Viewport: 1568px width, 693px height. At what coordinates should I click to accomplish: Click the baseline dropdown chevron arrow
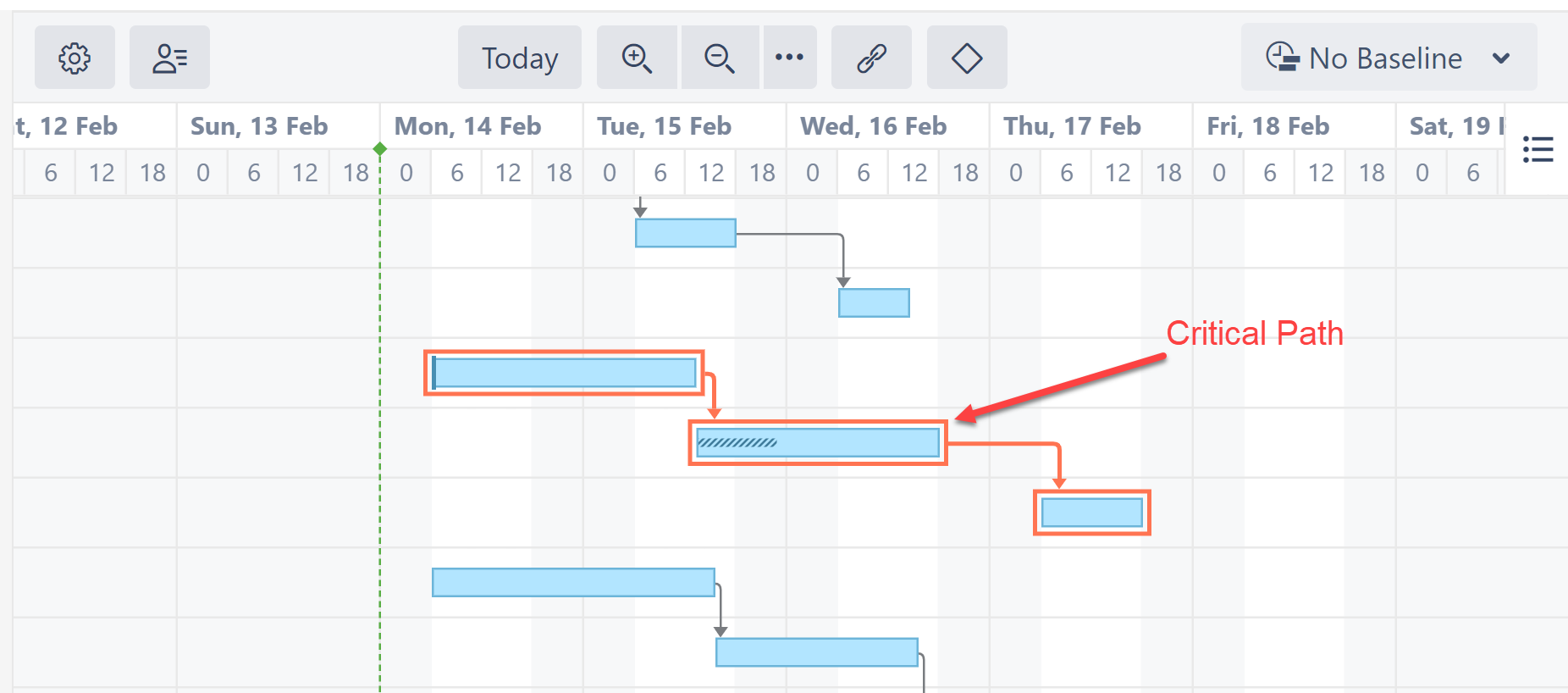[1501, 58]
